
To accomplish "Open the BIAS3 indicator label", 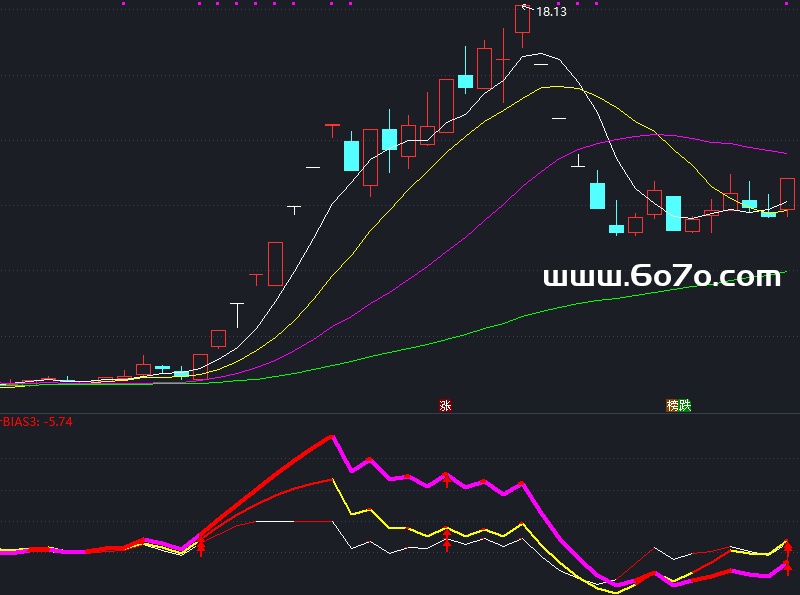I will (x=37, y=422).
